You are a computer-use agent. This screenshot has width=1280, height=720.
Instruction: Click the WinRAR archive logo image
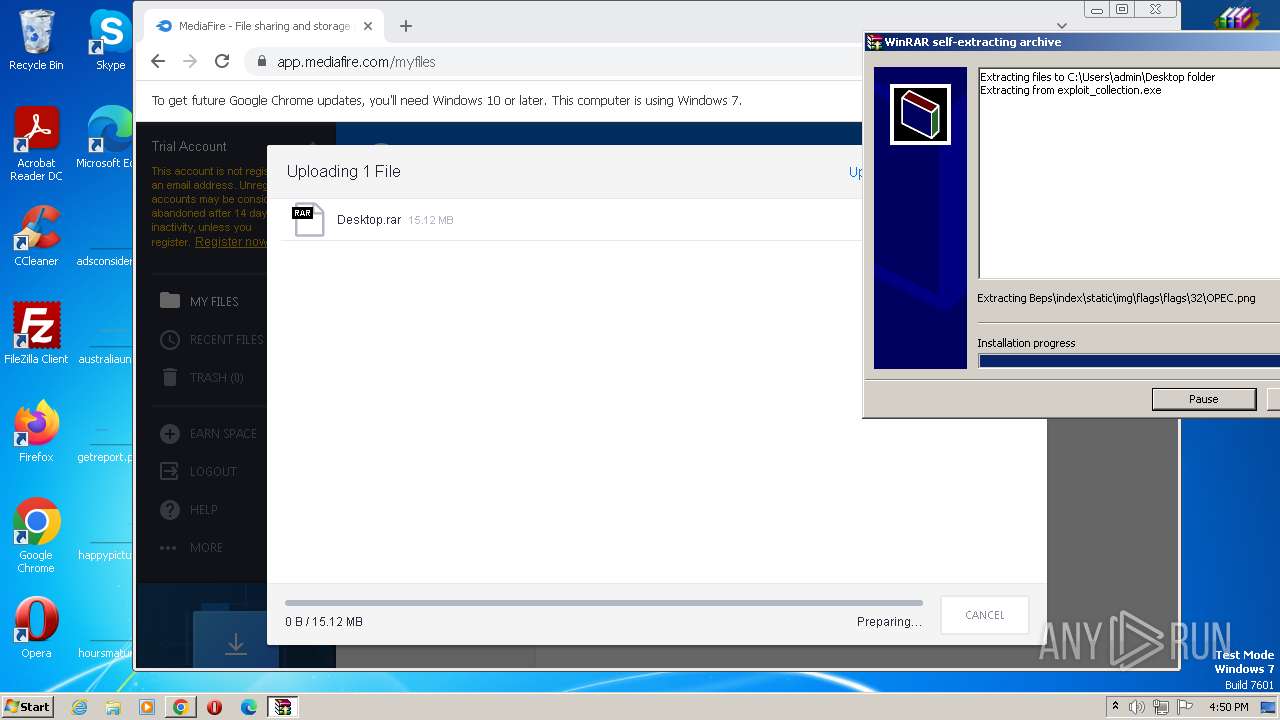click(920, 114)
